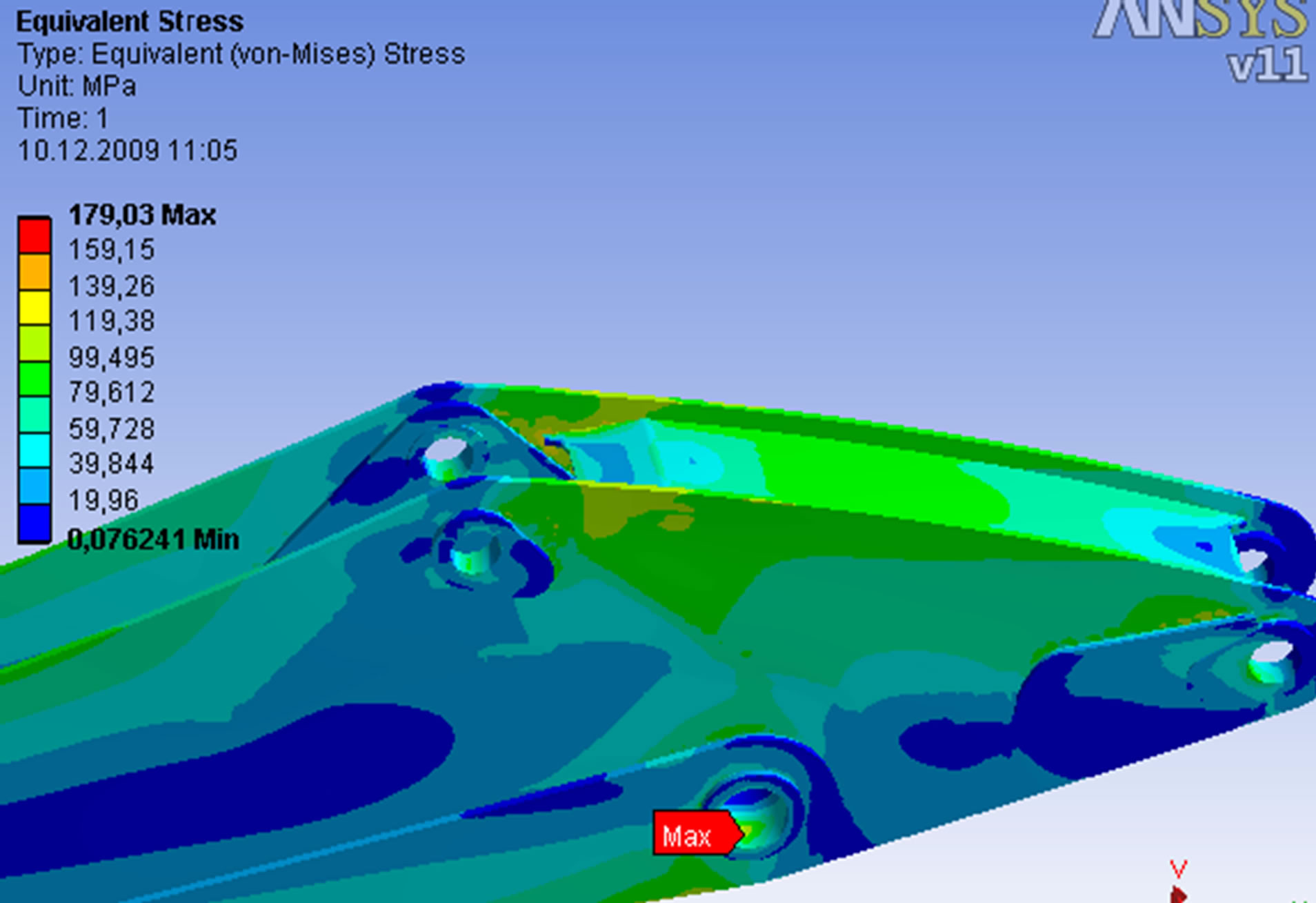This screenshot has width=1316, height=903.
Task: Click the Time: 1 label
Action: [63, 119]
